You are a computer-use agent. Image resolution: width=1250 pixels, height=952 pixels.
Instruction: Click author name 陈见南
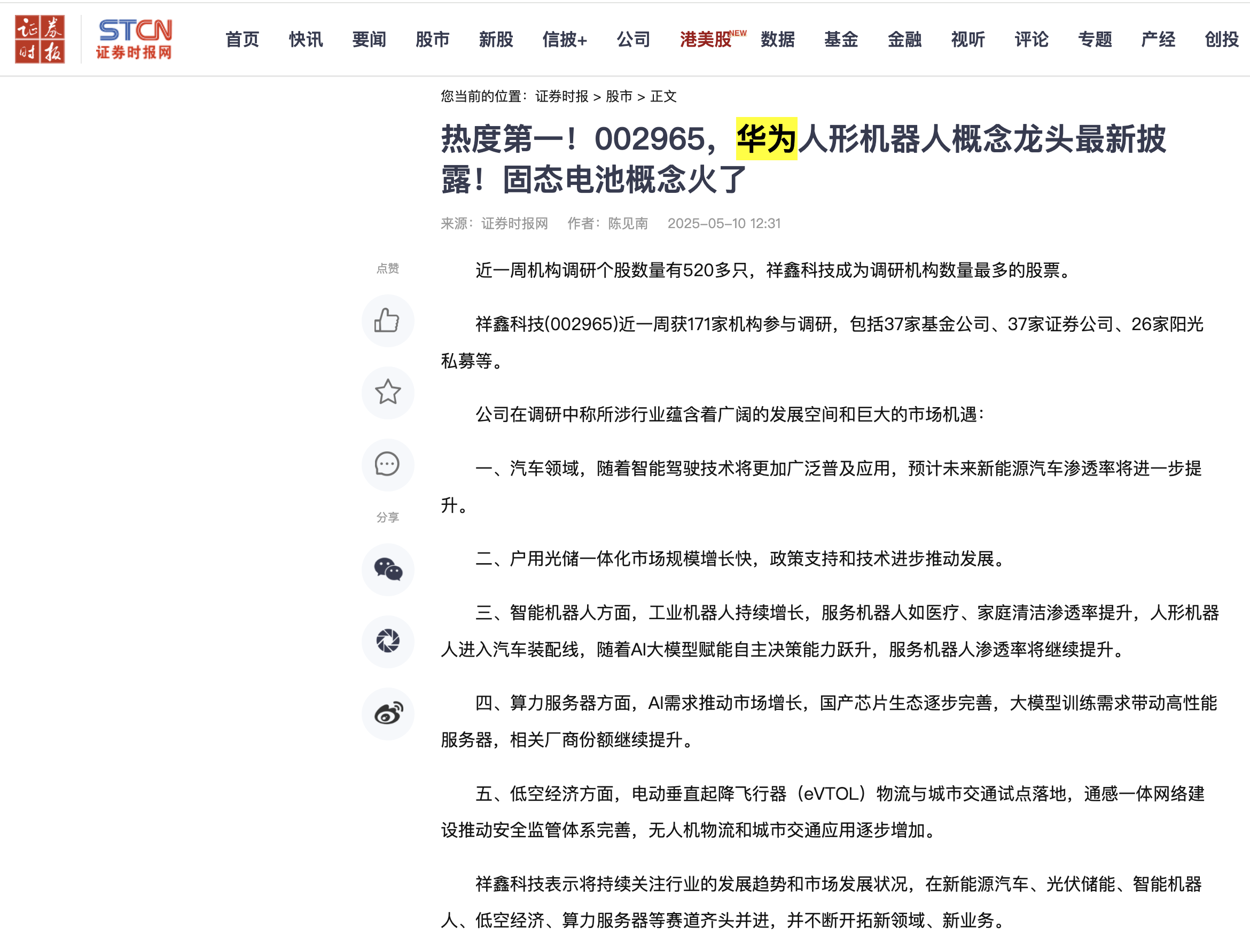[628, 223]
